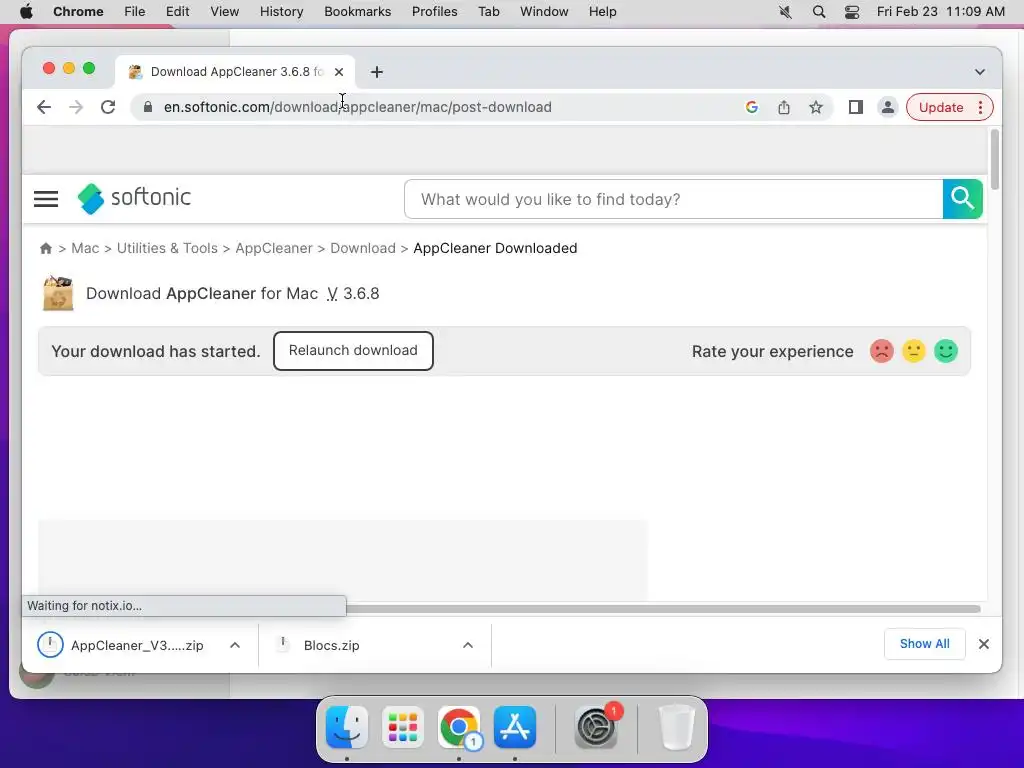View site info via the lock icon
Image resolution: width=1024 pixels, height=768 pixels.
tap(148, 107)
